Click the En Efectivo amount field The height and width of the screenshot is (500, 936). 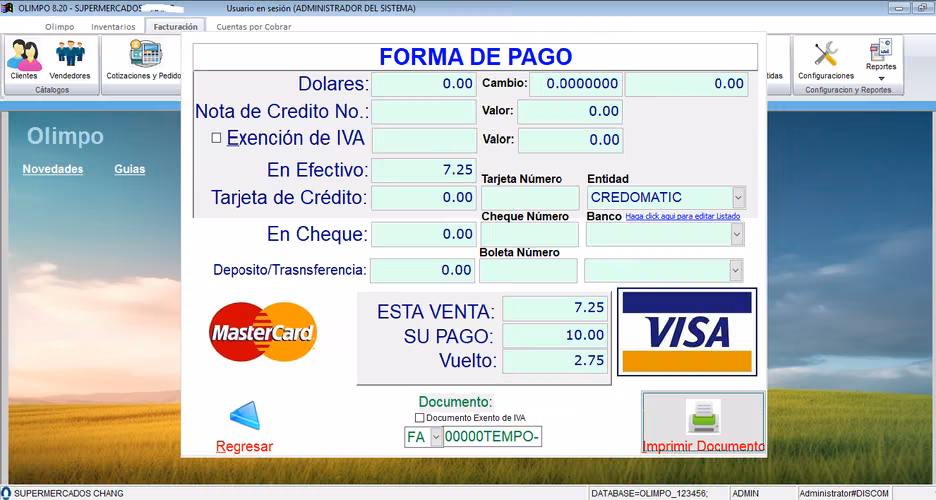point(424,170)
